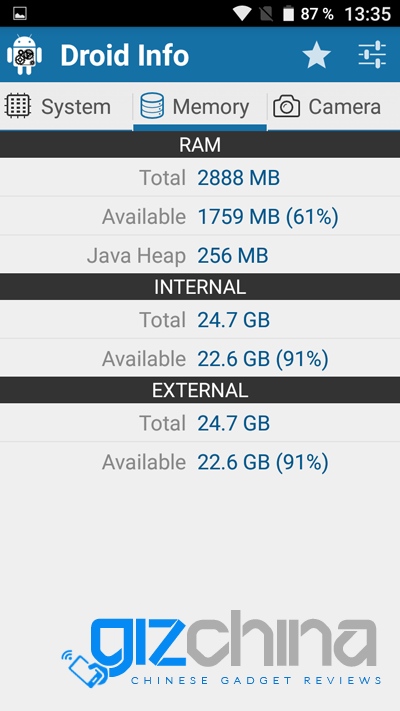Tap the RAM Available 1759 MB value
Viewport: 400px width, 711px height.
pos(268,217)
